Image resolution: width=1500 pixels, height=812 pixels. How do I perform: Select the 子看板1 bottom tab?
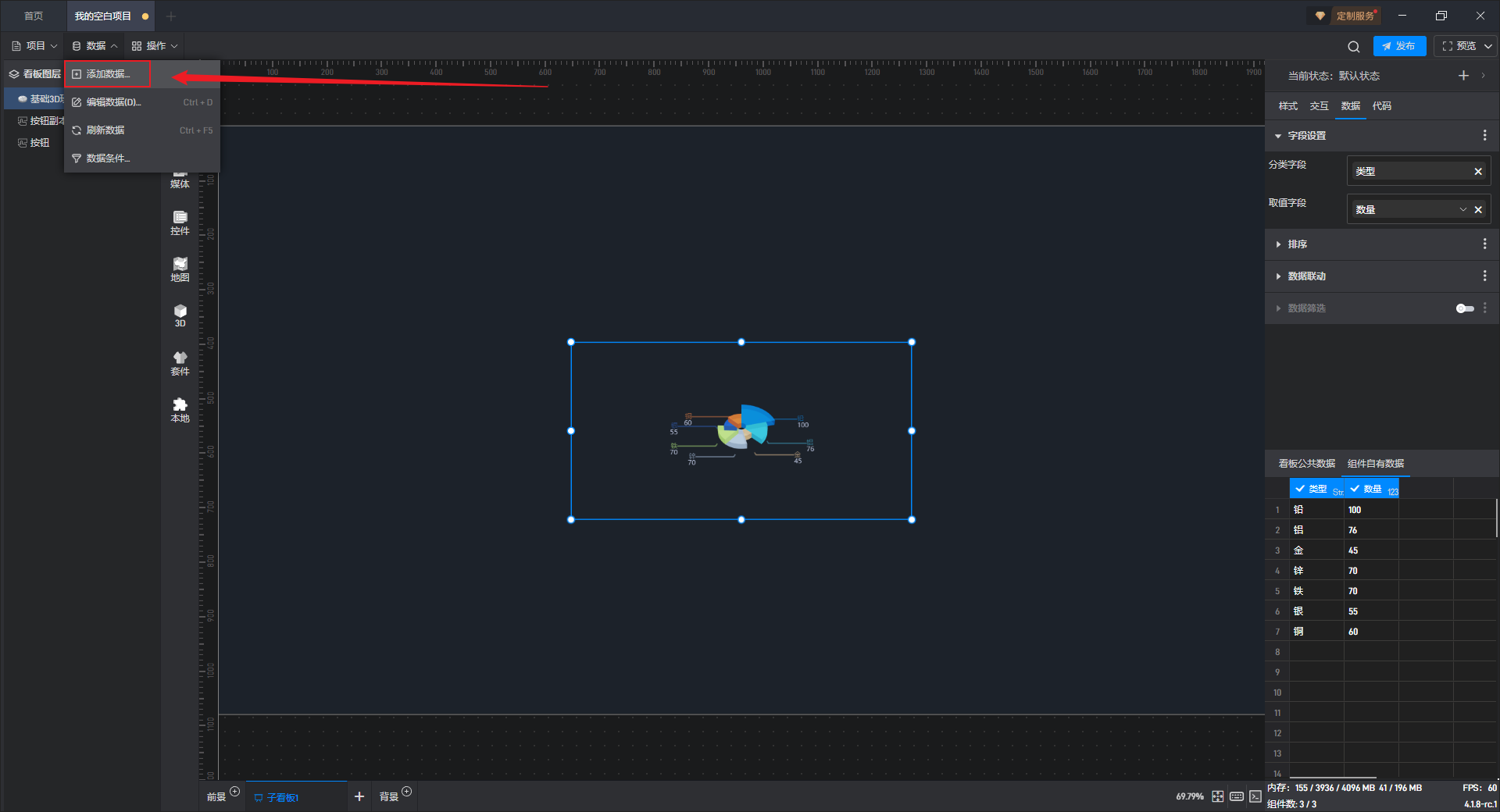point(296,797)
